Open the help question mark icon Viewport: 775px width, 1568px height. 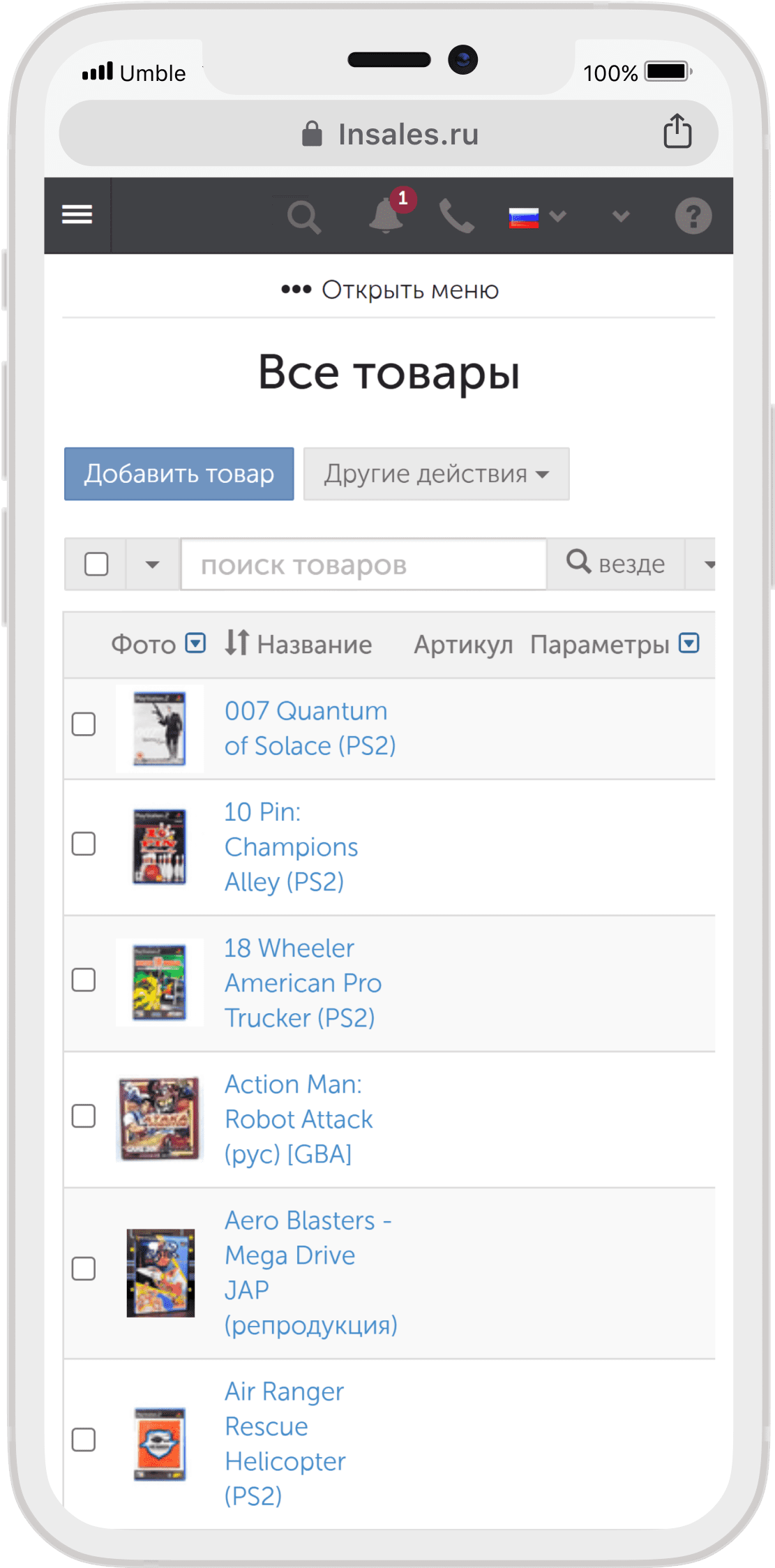click(x=693, y=216)
